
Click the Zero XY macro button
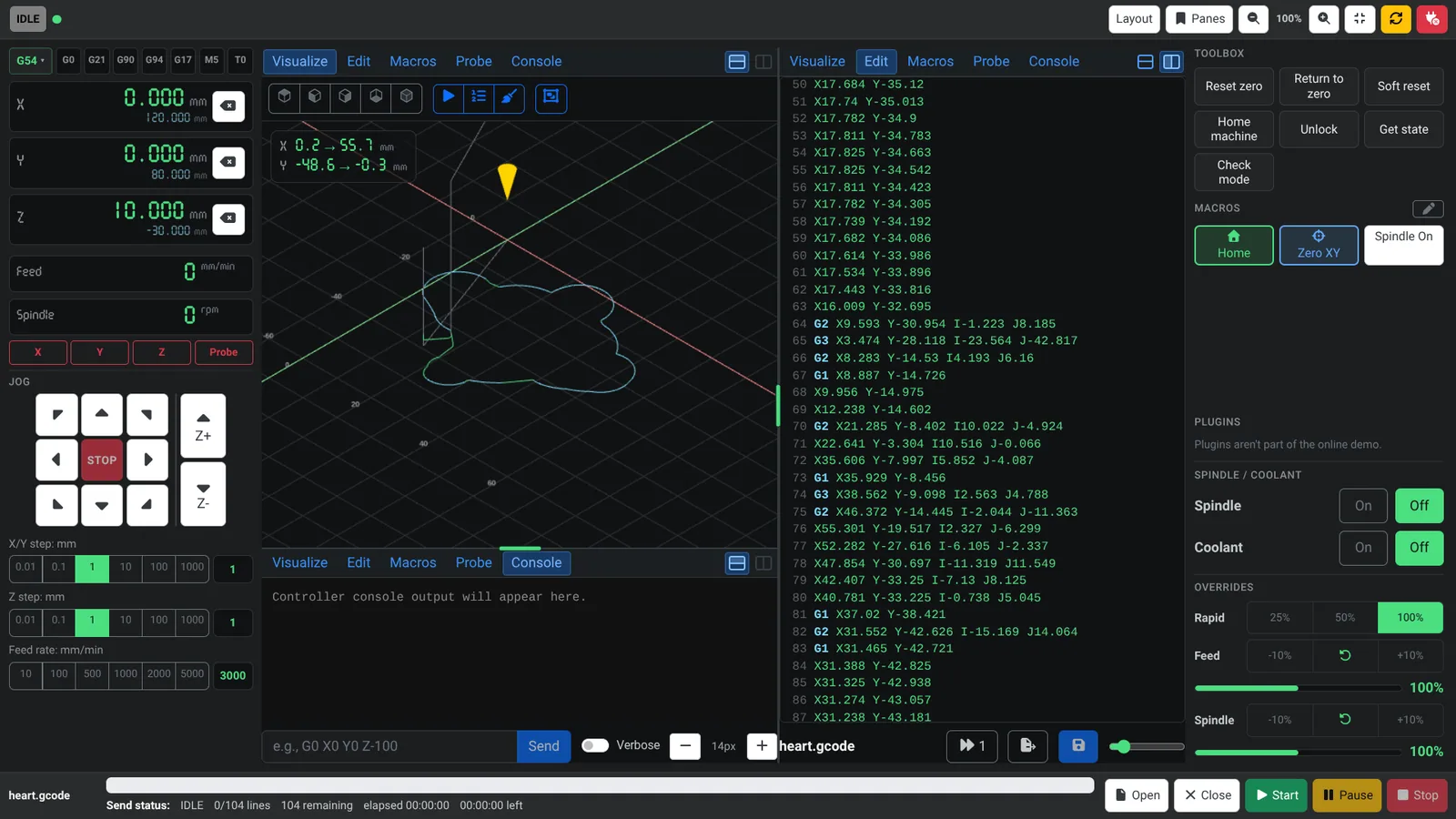coord(1319,246)
